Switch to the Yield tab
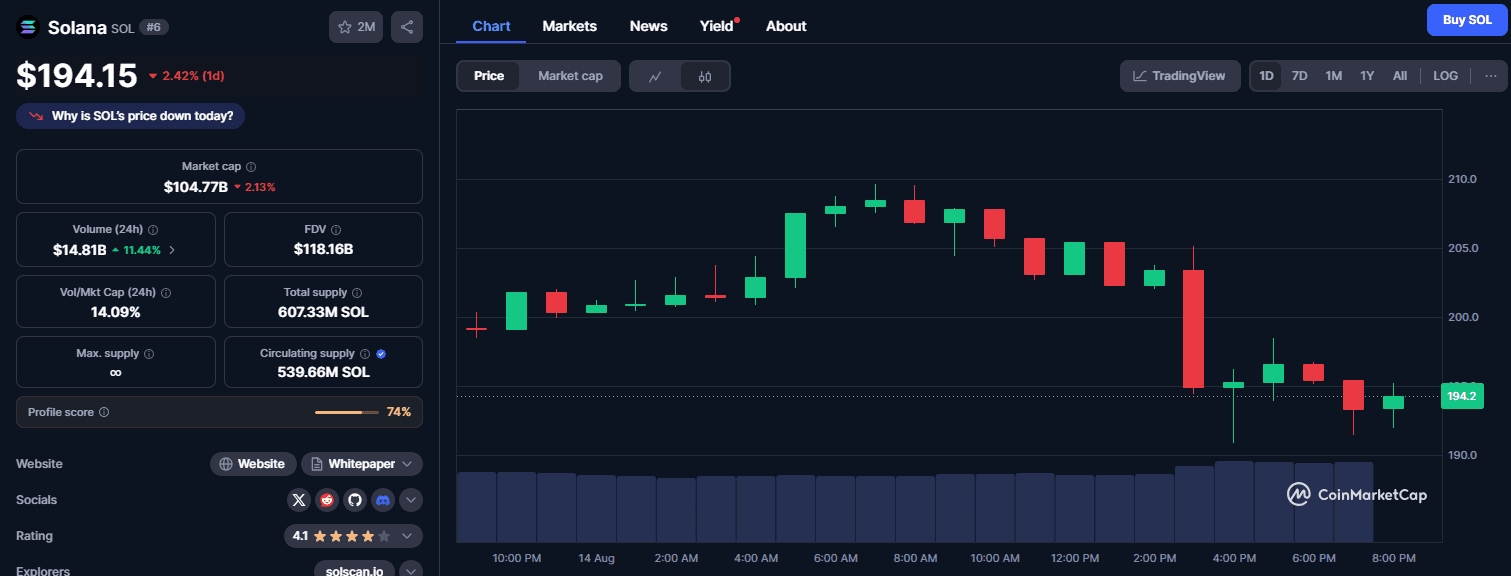This screenshot has height=576, width=1511. click(717, 26)
